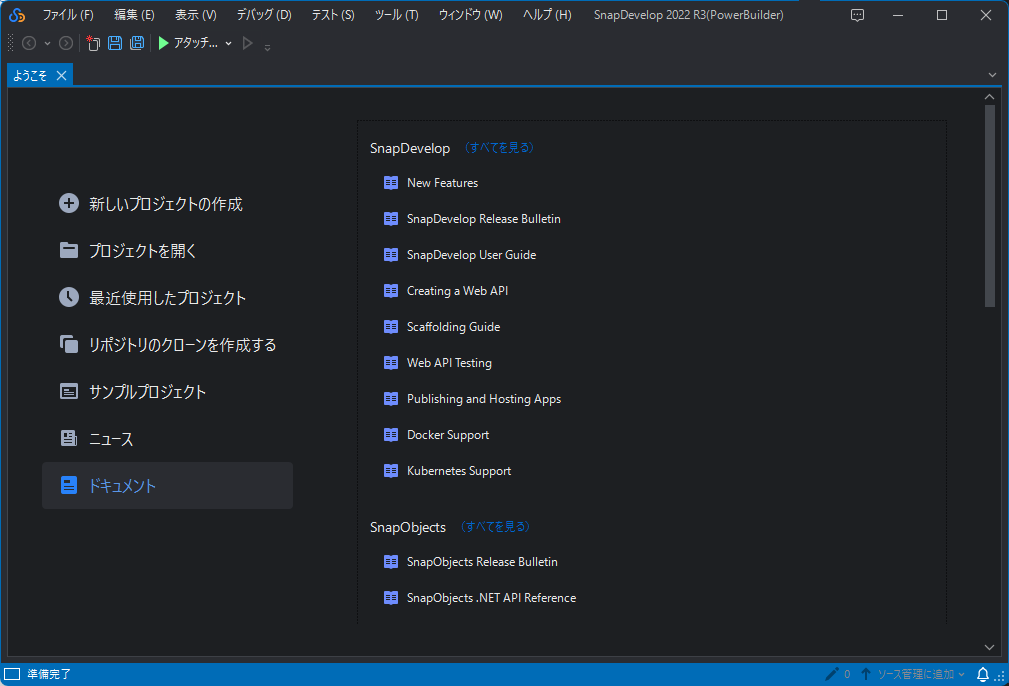Click プロジェクトを開く

click(x=142, y=251)
